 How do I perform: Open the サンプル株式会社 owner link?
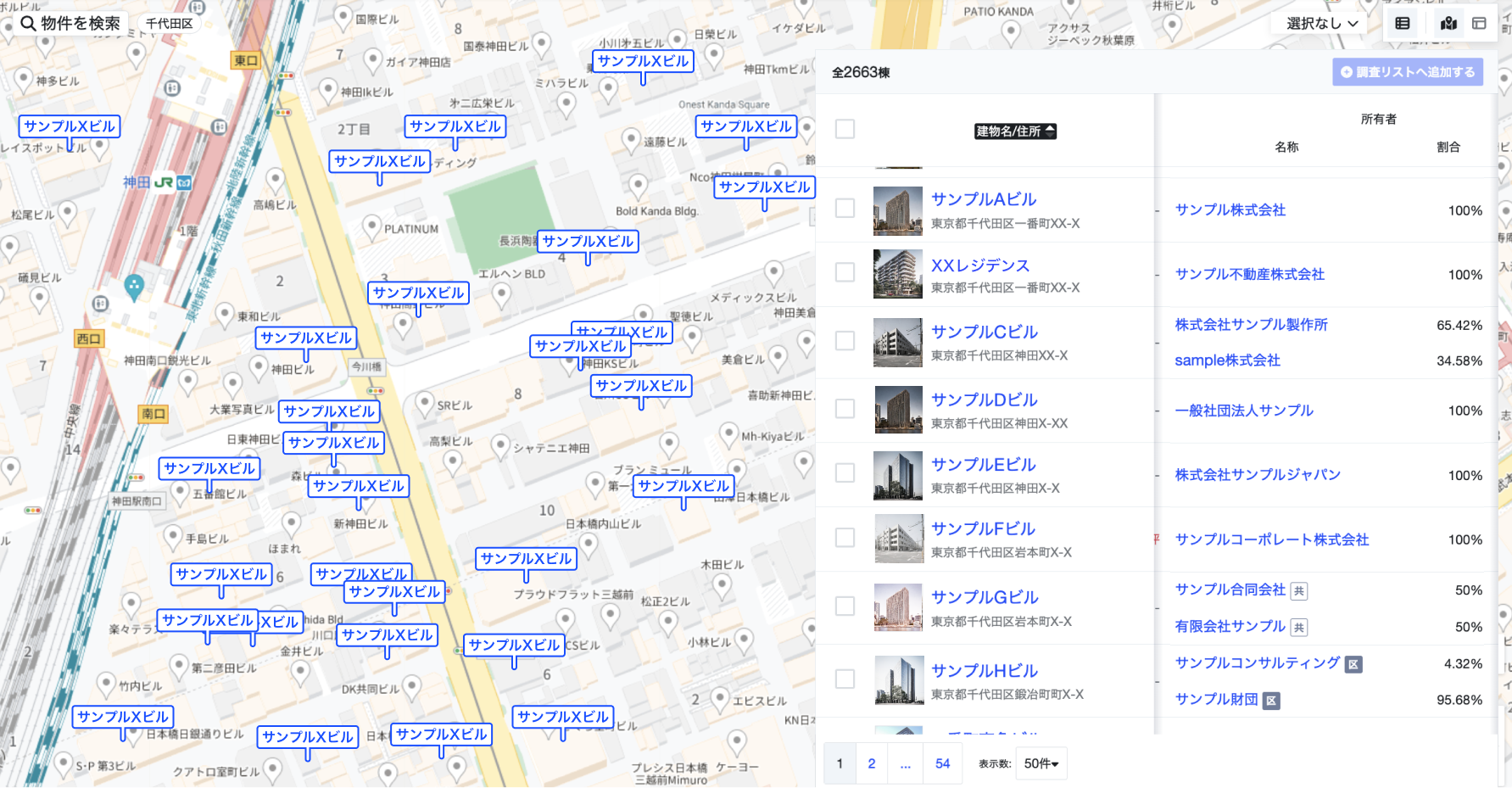coord(1231,210)
